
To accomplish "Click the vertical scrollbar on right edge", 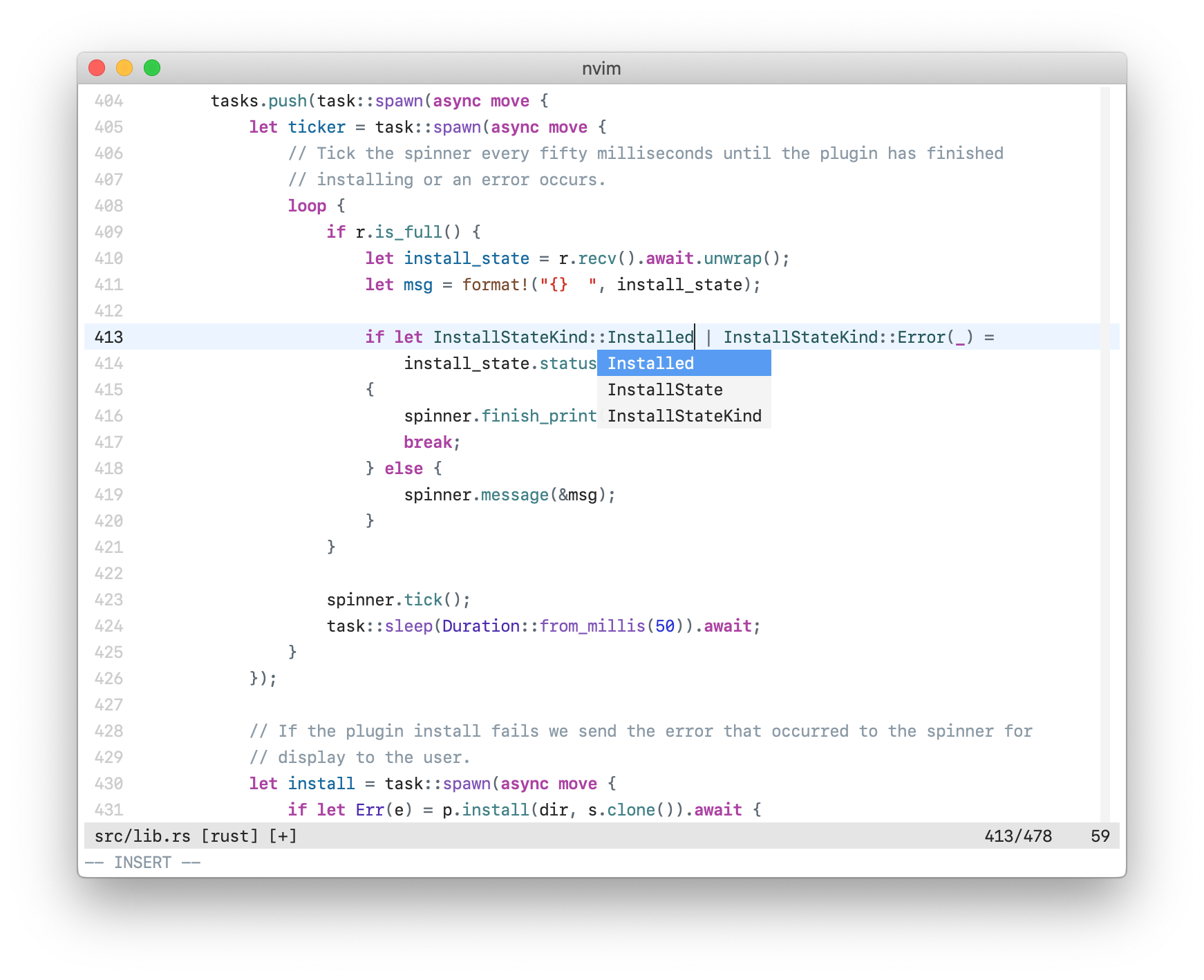I will pos(1104,449).
